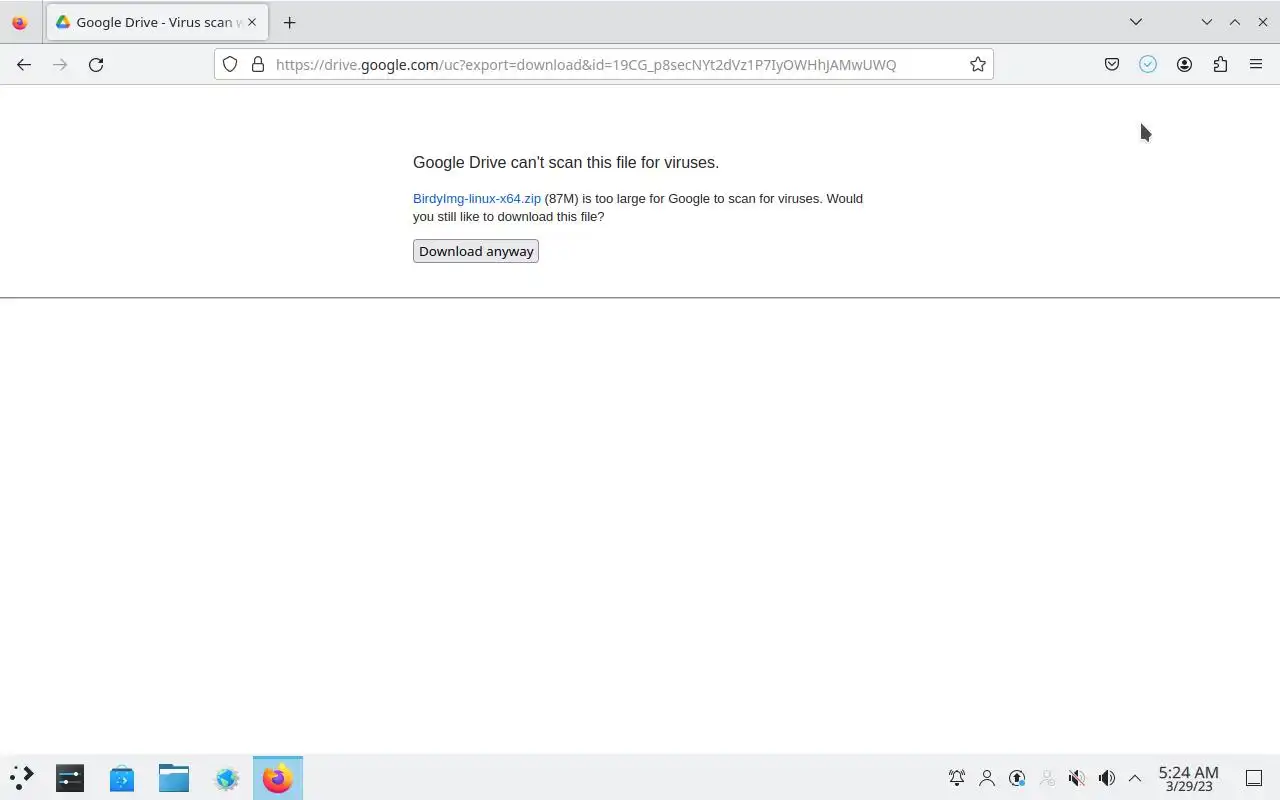Go back to previous page
The image size is (1280, 800).
pos(24,64)
